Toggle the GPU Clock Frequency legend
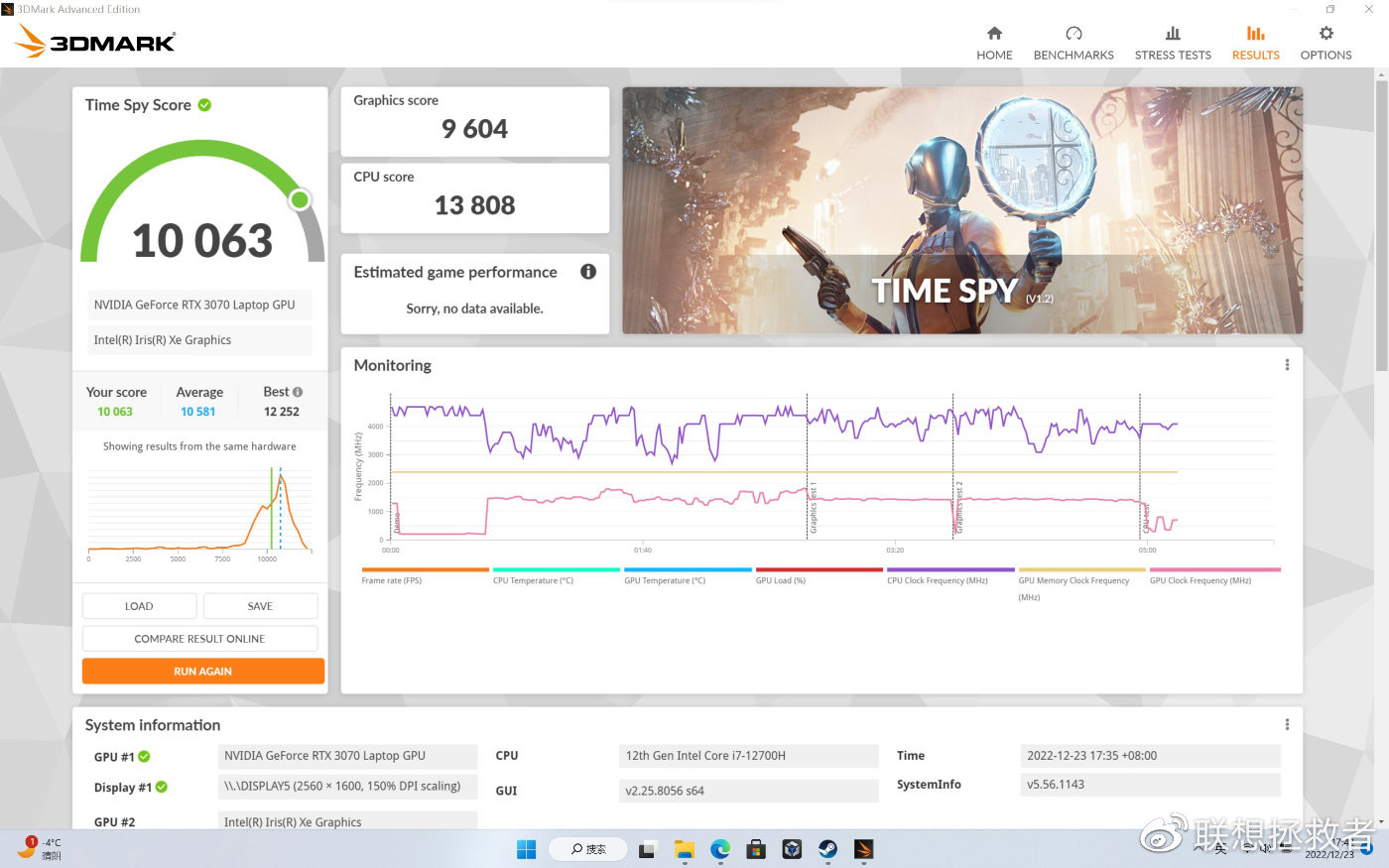Image resolution: width=1389 pixels, height=868 pixels. click(x=1213, y=576)
